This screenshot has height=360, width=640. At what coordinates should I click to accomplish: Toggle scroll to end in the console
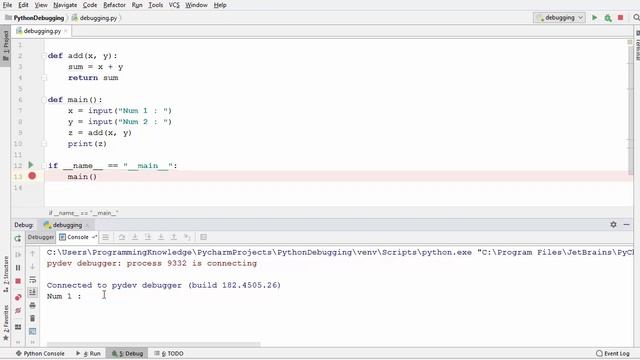33,292
